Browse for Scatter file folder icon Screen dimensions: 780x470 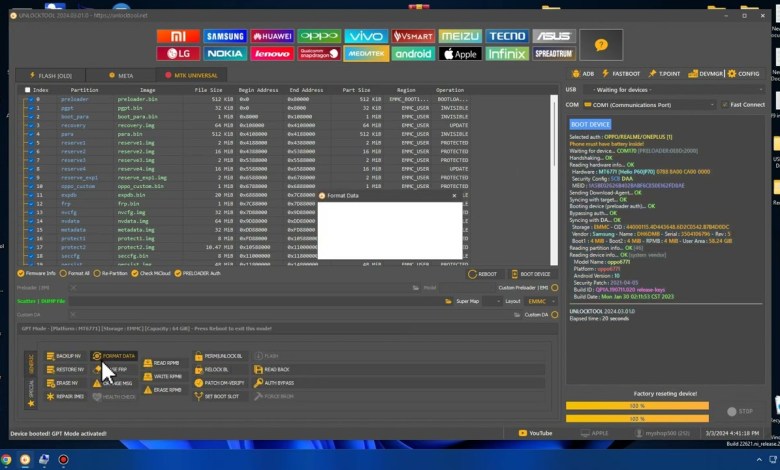pos(448,301)
